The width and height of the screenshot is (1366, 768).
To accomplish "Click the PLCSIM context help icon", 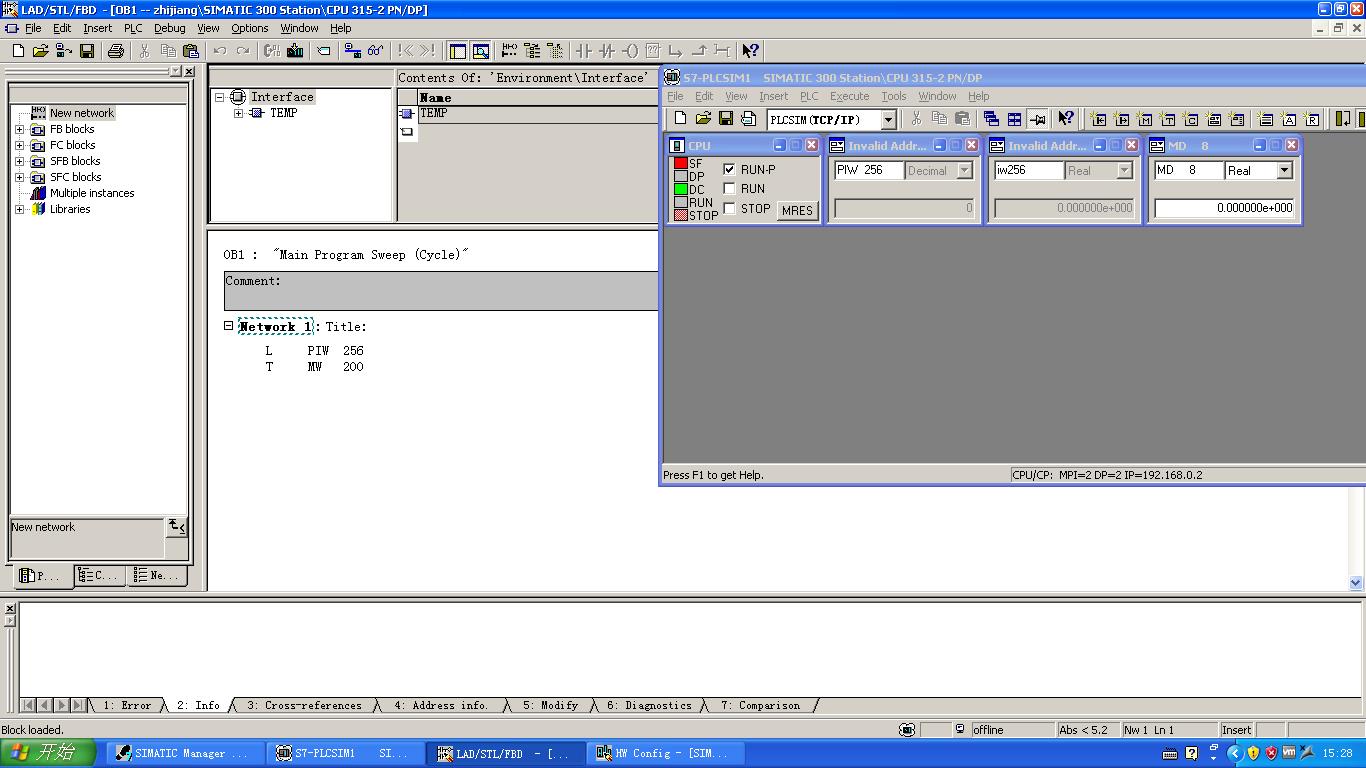I will tap(1066, 119).
